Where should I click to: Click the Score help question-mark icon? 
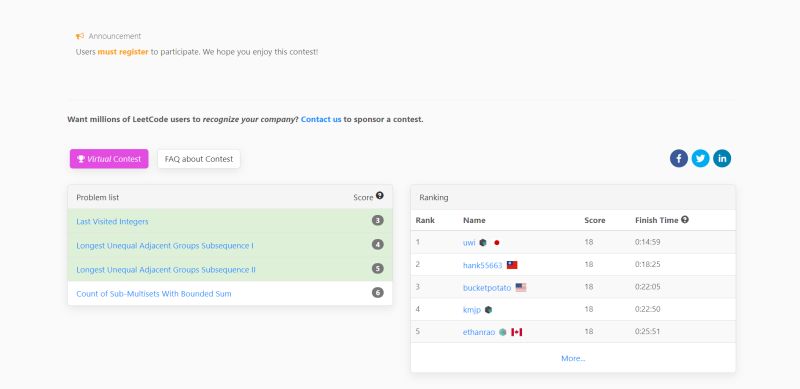pyautogui.click(x=380, y=196)
